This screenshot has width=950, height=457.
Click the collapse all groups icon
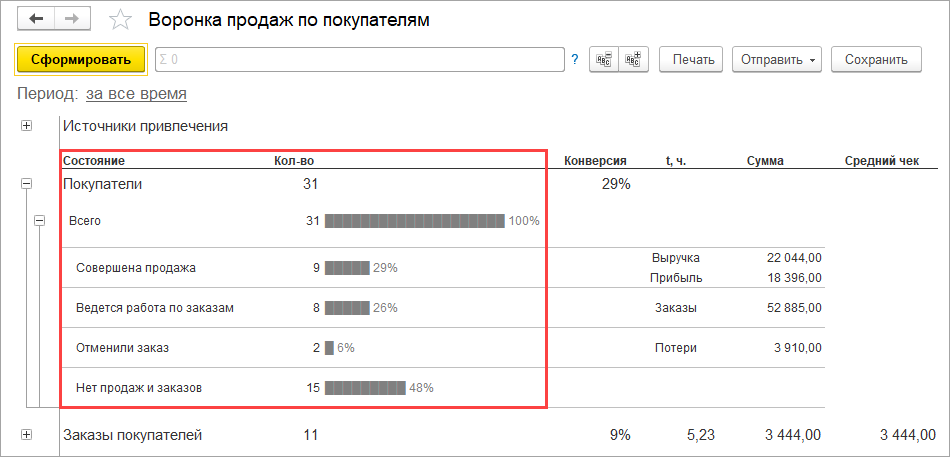(x=603, y=60)
